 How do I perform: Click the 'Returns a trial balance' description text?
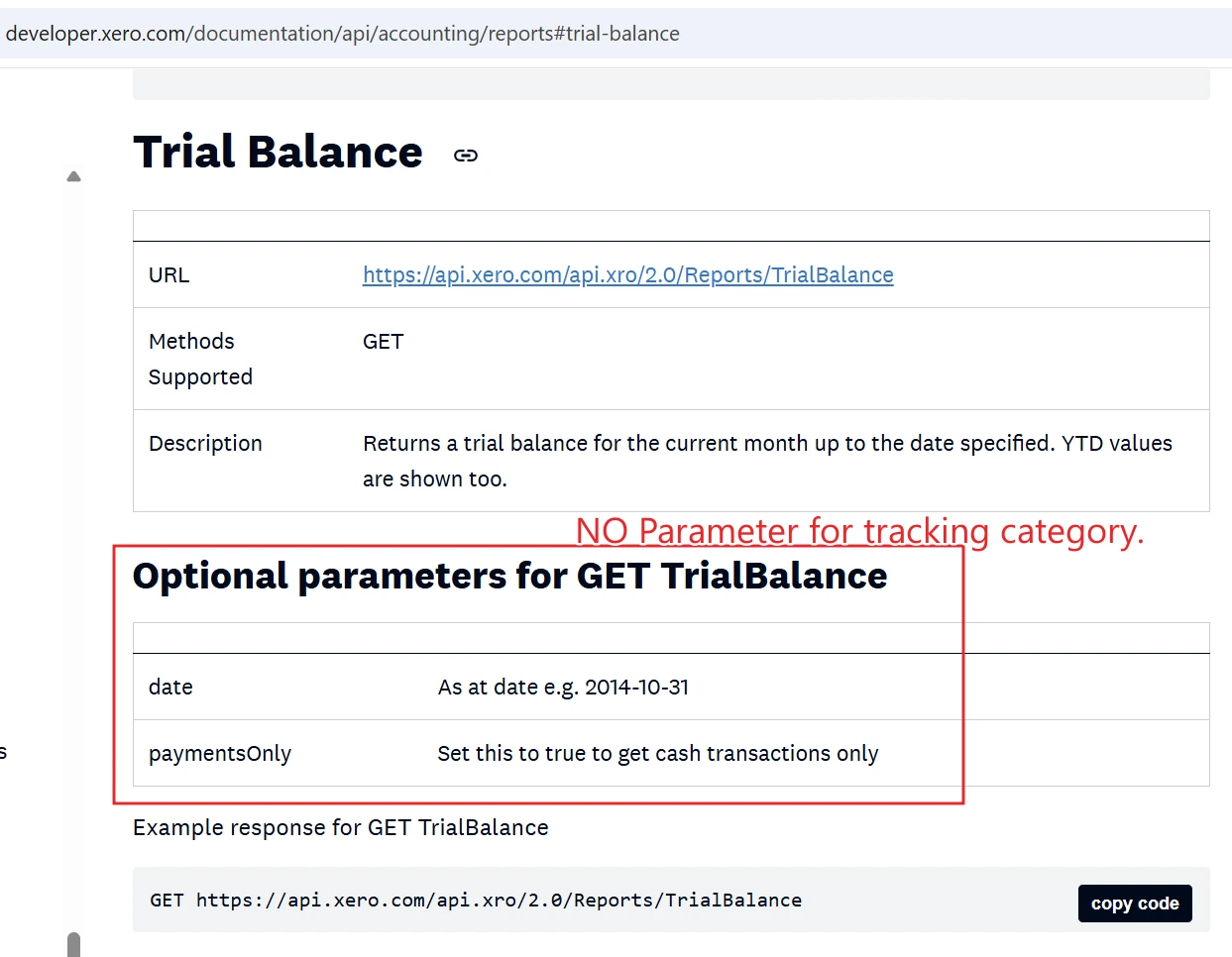[x=766, y=461]
